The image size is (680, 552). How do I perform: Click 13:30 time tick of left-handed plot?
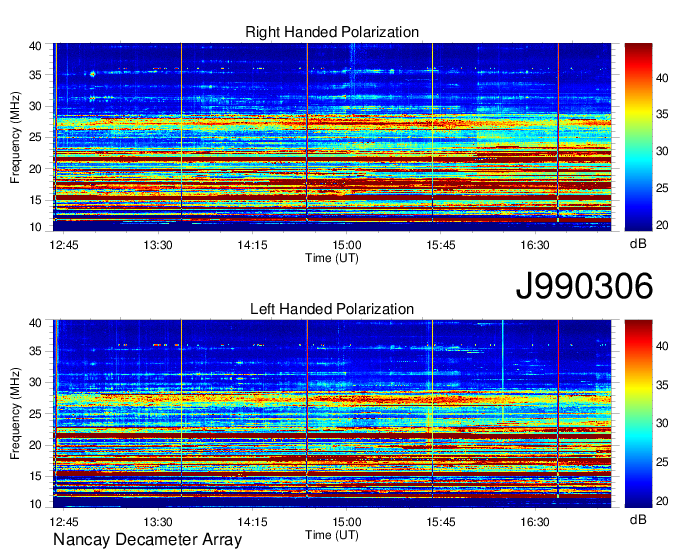click(158, 522)
